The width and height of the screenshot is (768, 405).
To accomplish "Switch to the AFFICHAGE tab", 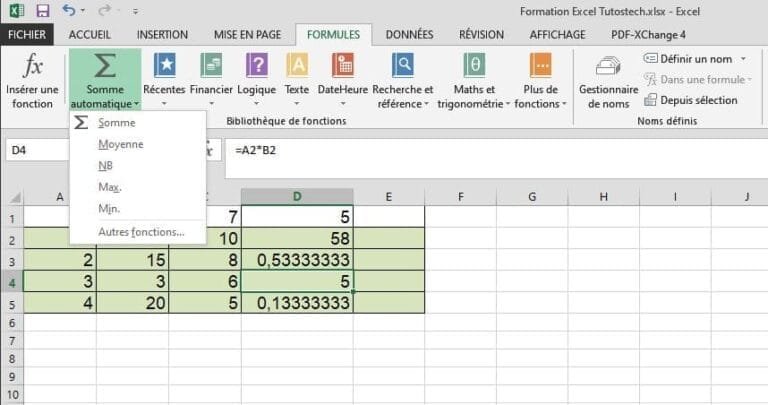I will (x=557, y=35).
